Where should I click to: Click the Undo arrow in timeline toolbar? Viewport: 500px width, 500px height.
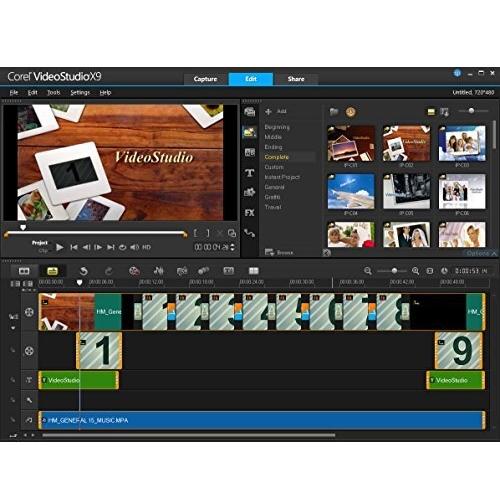[x=83, y=271]
